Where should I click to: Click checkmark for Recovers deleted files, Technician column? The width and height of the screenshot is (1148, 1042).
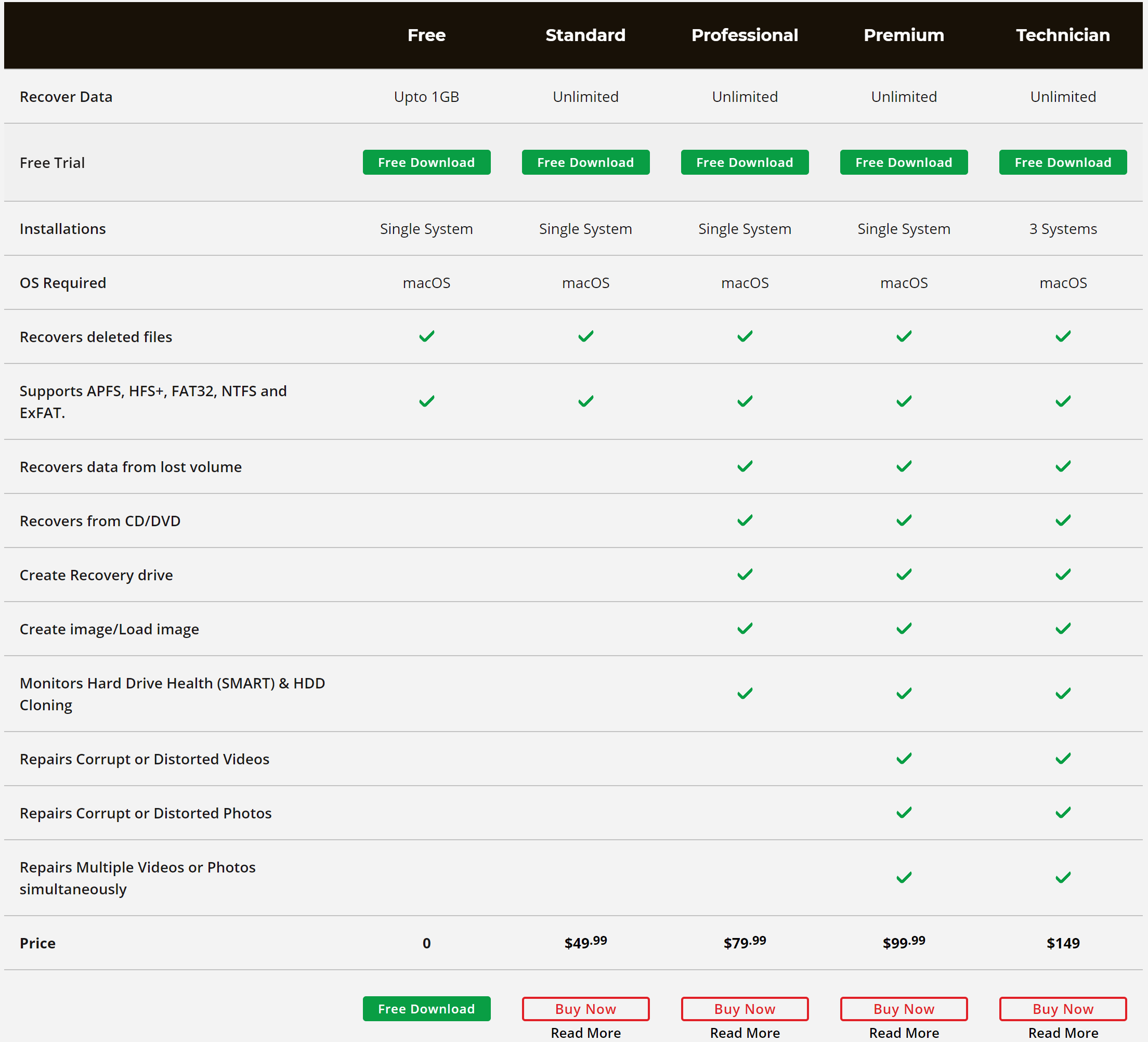(x=1063, y=336)
